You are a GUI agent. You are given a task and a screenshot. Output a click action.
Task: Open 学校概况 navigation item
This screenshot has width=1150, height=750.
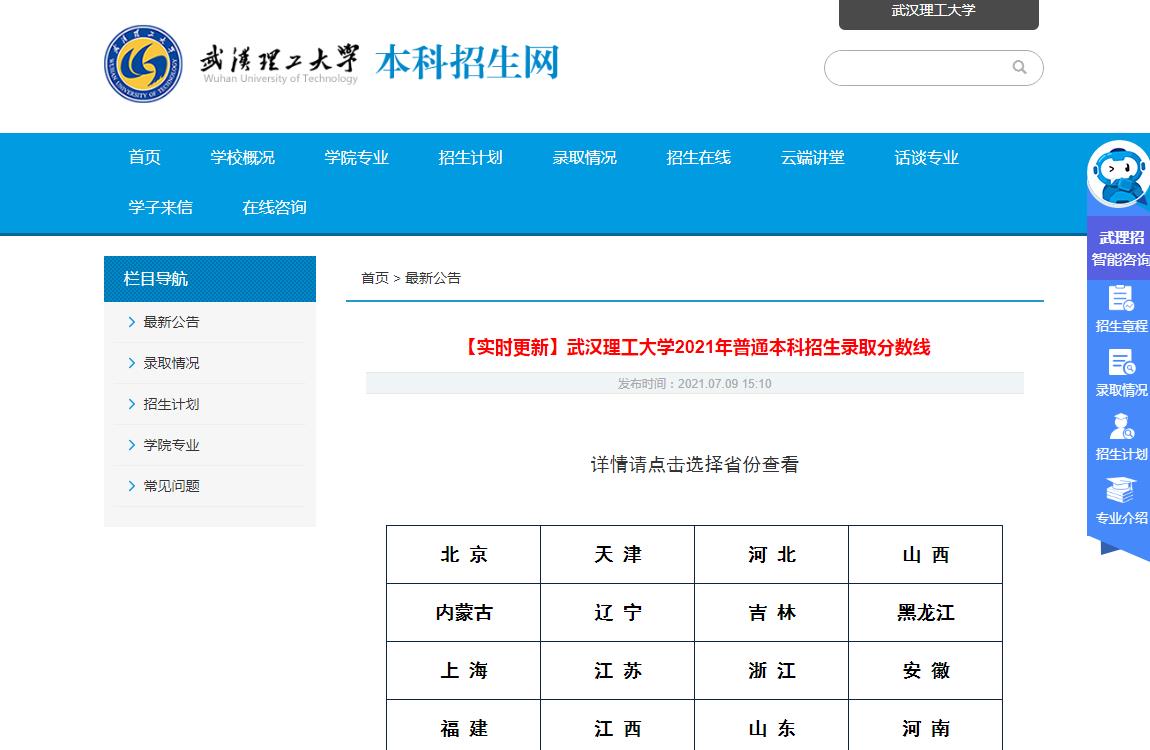pyautogui.click(x=242, y=158)
